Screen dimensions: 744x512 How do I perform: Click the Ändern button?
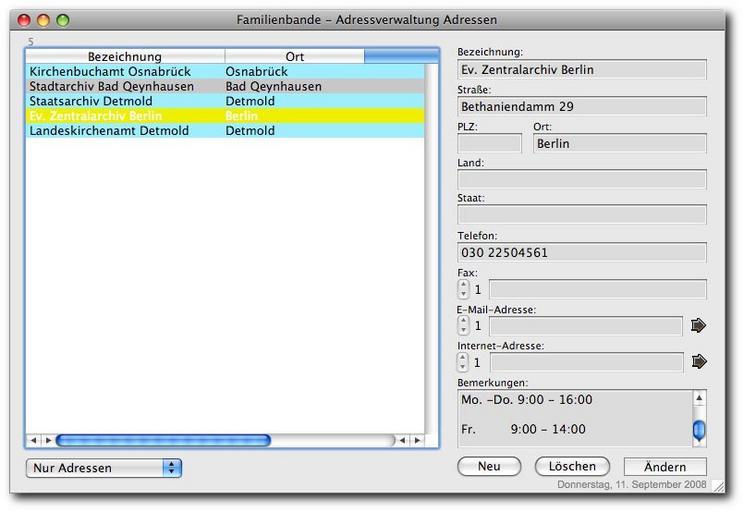[x=665, y=467]
